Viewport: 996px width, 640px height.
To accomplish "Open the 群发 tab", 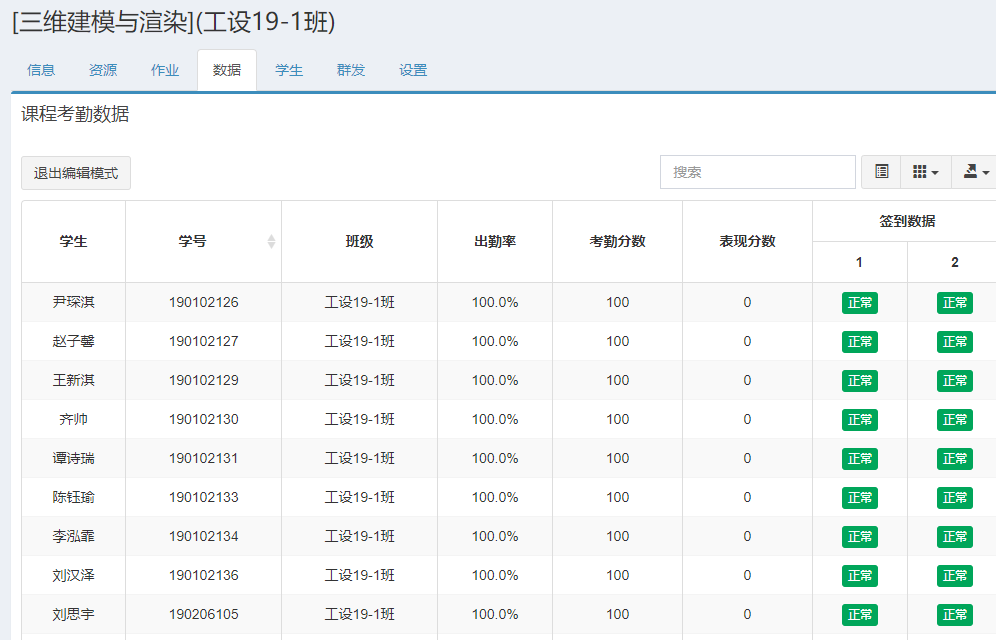I will click(351, 70).
